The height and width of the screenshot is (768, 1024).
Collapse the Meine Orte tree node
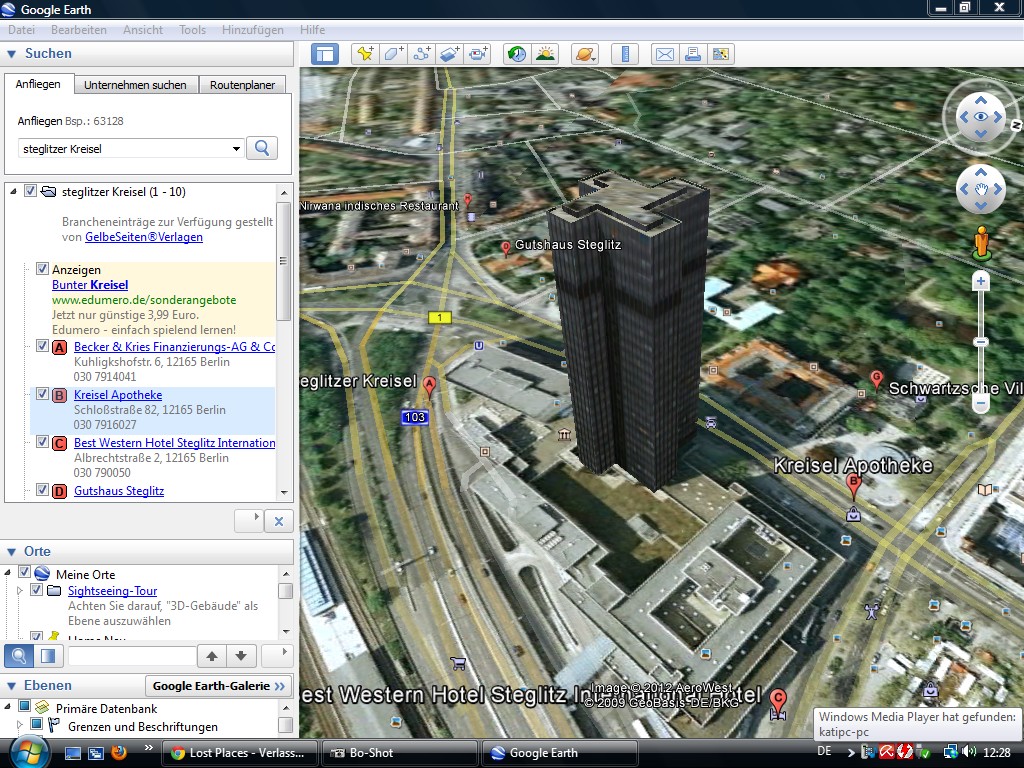[x=7, y=573]
